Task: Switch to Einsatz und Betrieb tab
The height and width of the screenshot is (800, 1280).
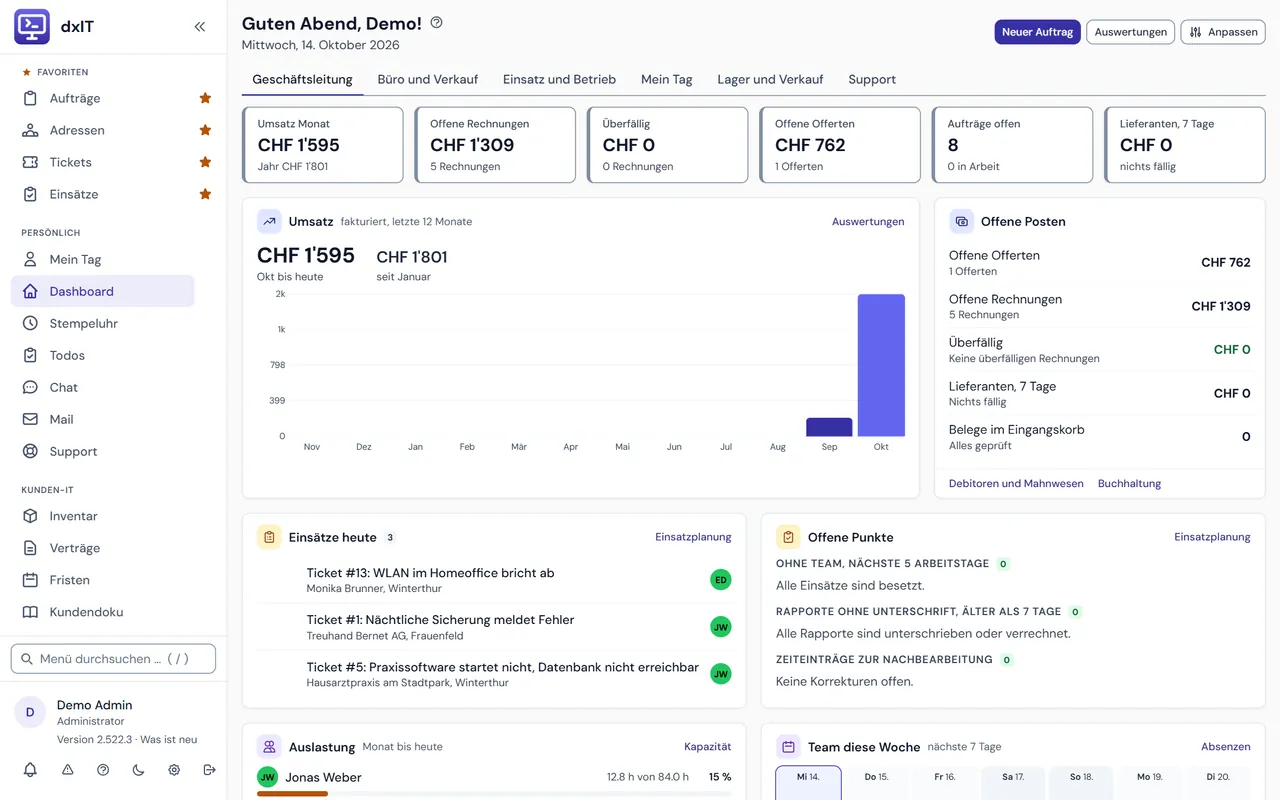Action: pyautogui.click(x=559, y=79)
